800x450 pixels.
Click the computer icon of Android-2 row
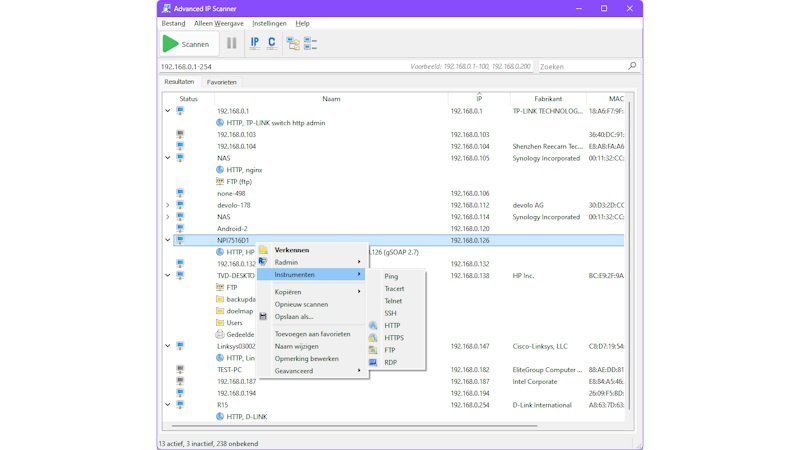[x=180, y=228]
